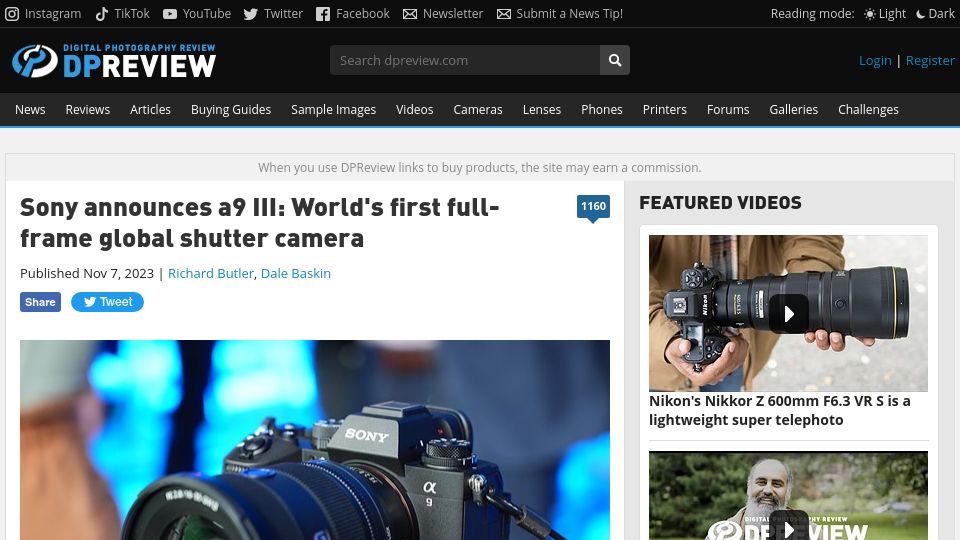Play the Nikkor Z 600mm video
This screenshot has width=960, height=540.
(789, 313)
